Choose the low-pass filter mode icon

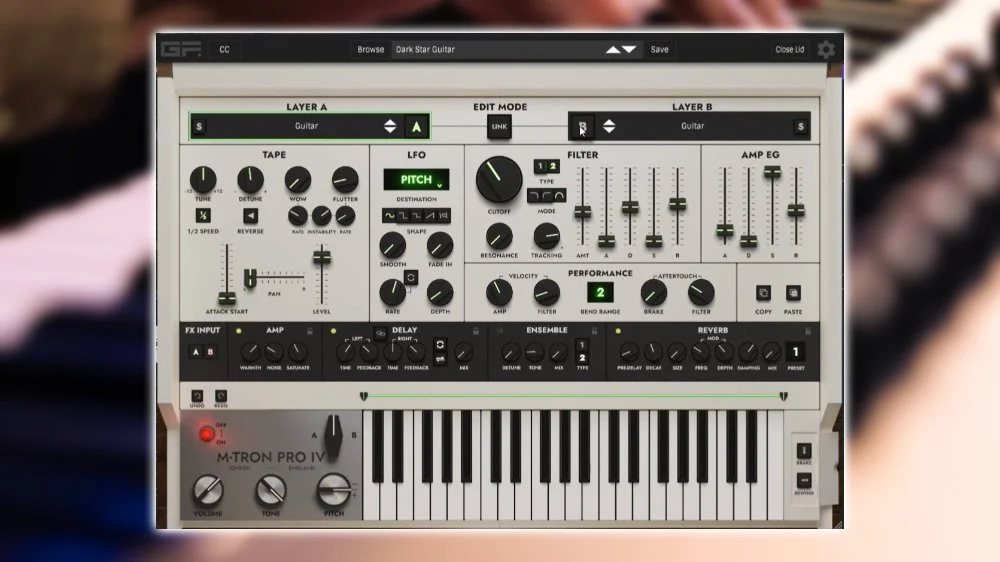[533, 195]
